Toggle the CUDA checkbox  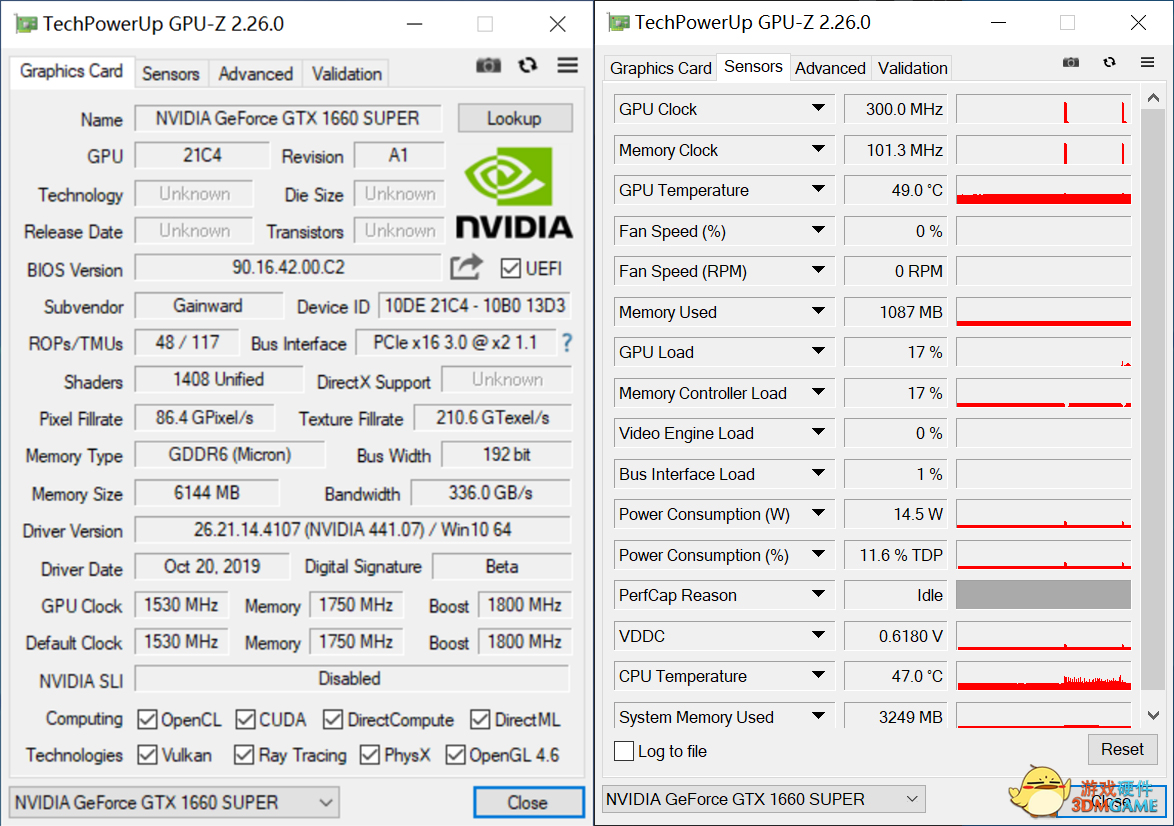click(x=246, y=720)
